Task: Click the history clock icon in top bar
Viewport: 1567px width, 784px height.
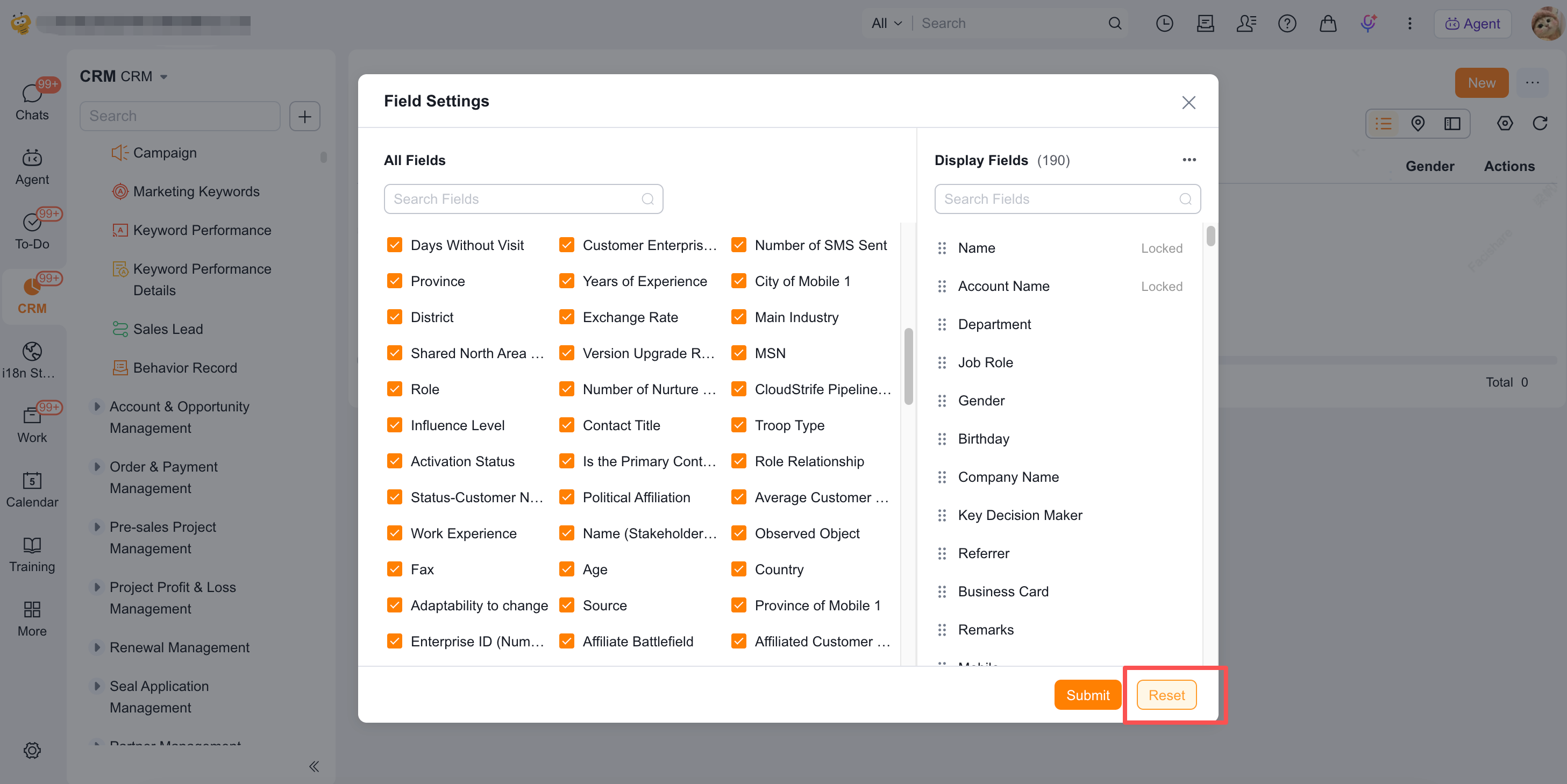Action: click(1164, 23)
